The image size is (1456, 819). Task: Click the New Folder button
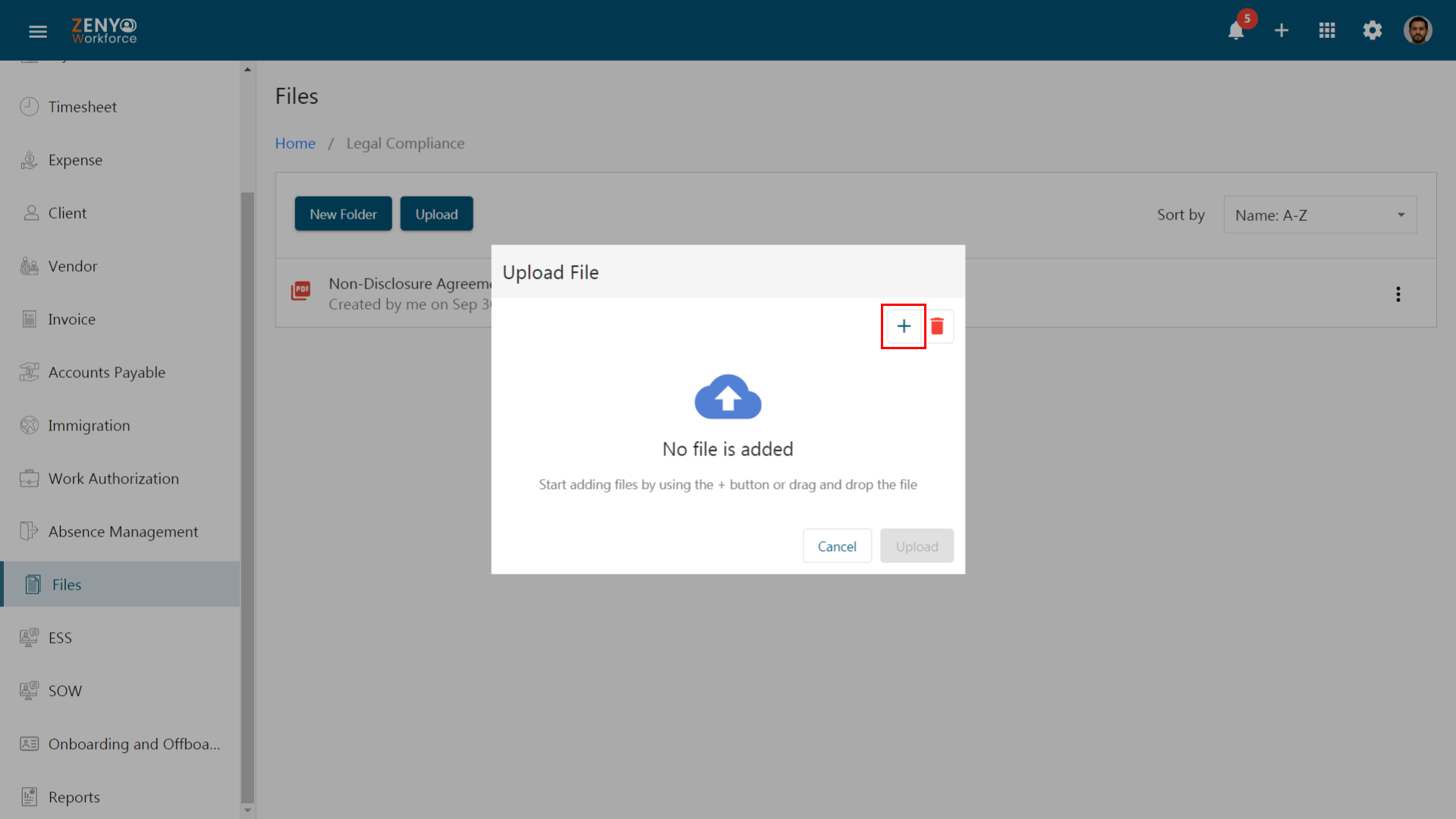pyautogui.click(x=343, y=214)
